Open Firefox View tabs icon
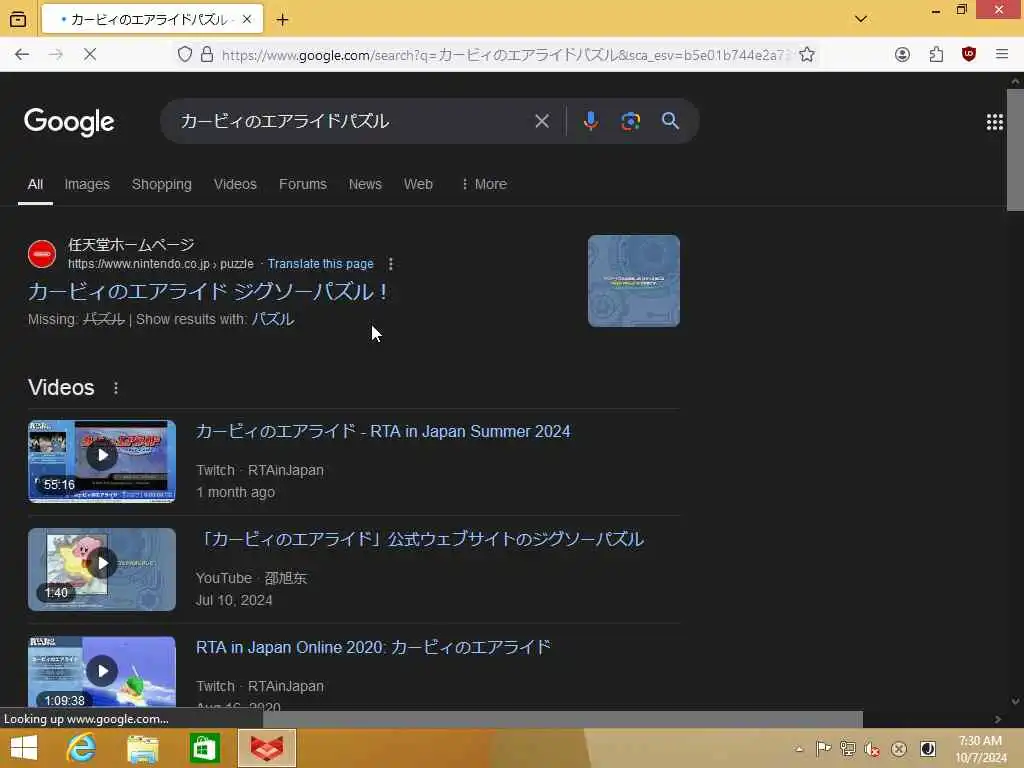 point(18,19)
